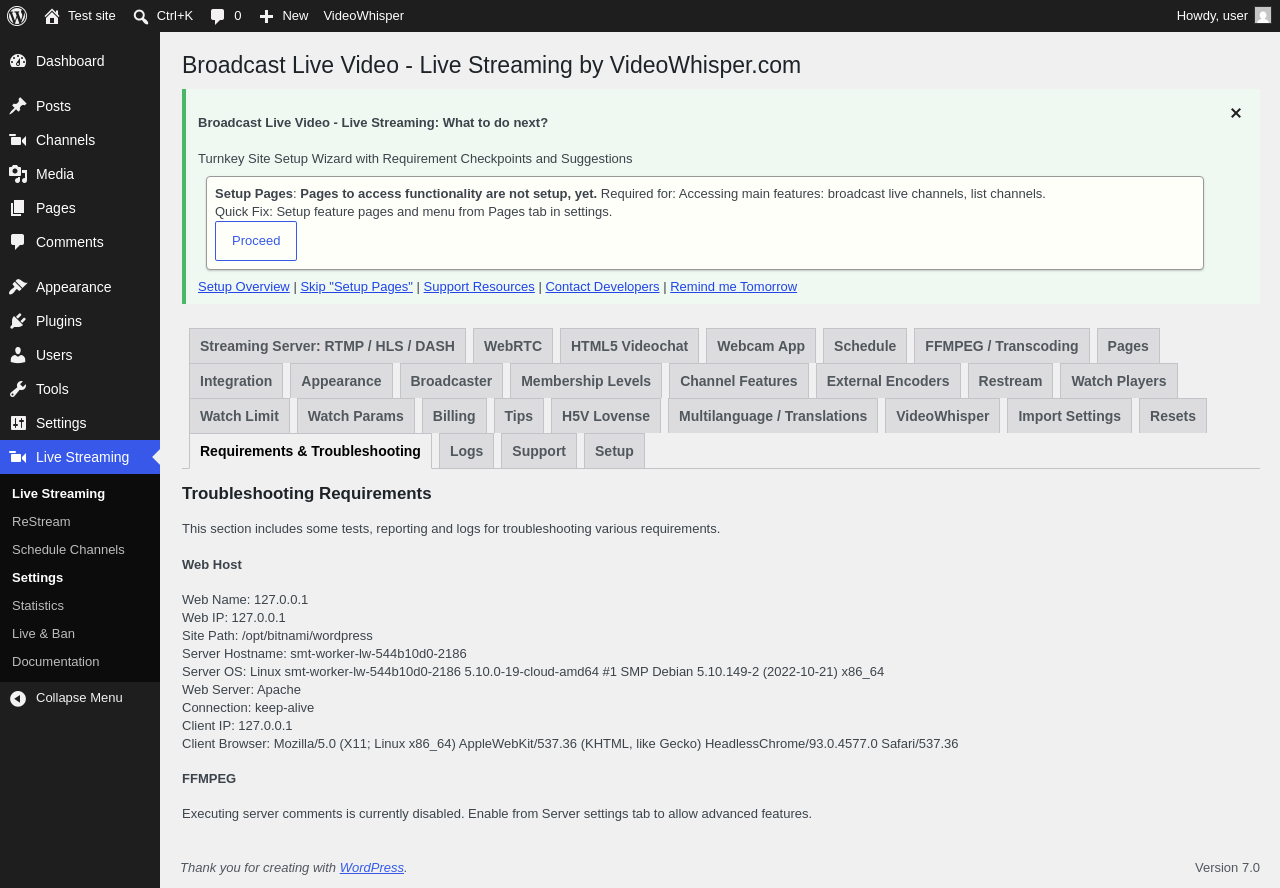Viewport: 1280px width, 888px height.
Task: Open the Test site home icon
Action: click(x=52, y=16)
